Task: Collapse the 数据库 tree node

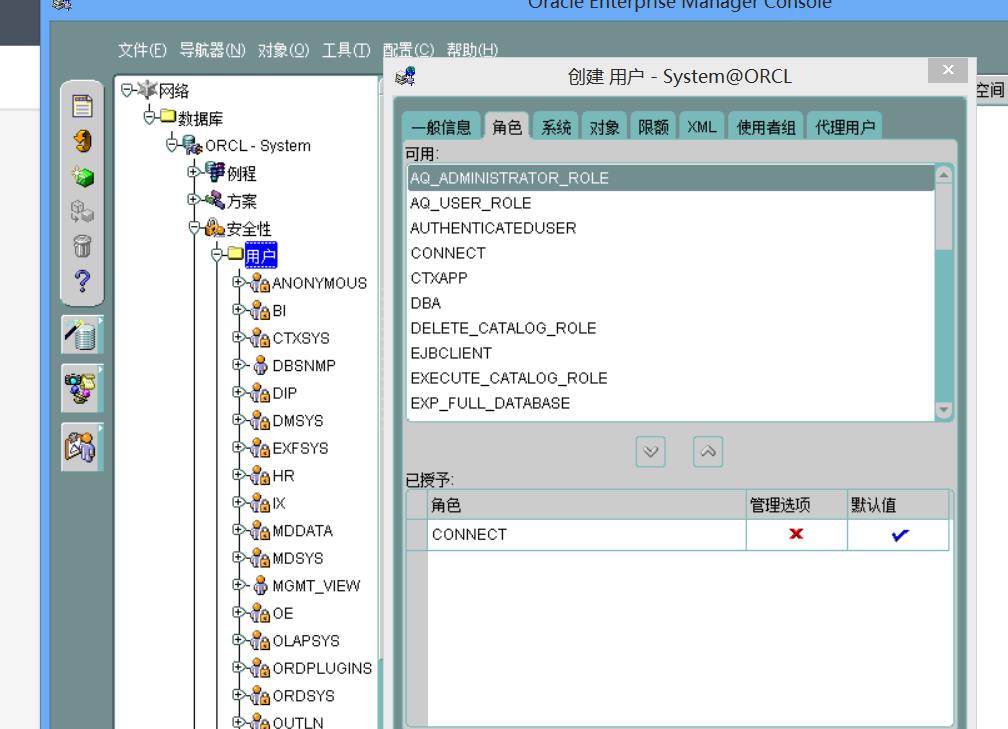Action: click(150, 117)
